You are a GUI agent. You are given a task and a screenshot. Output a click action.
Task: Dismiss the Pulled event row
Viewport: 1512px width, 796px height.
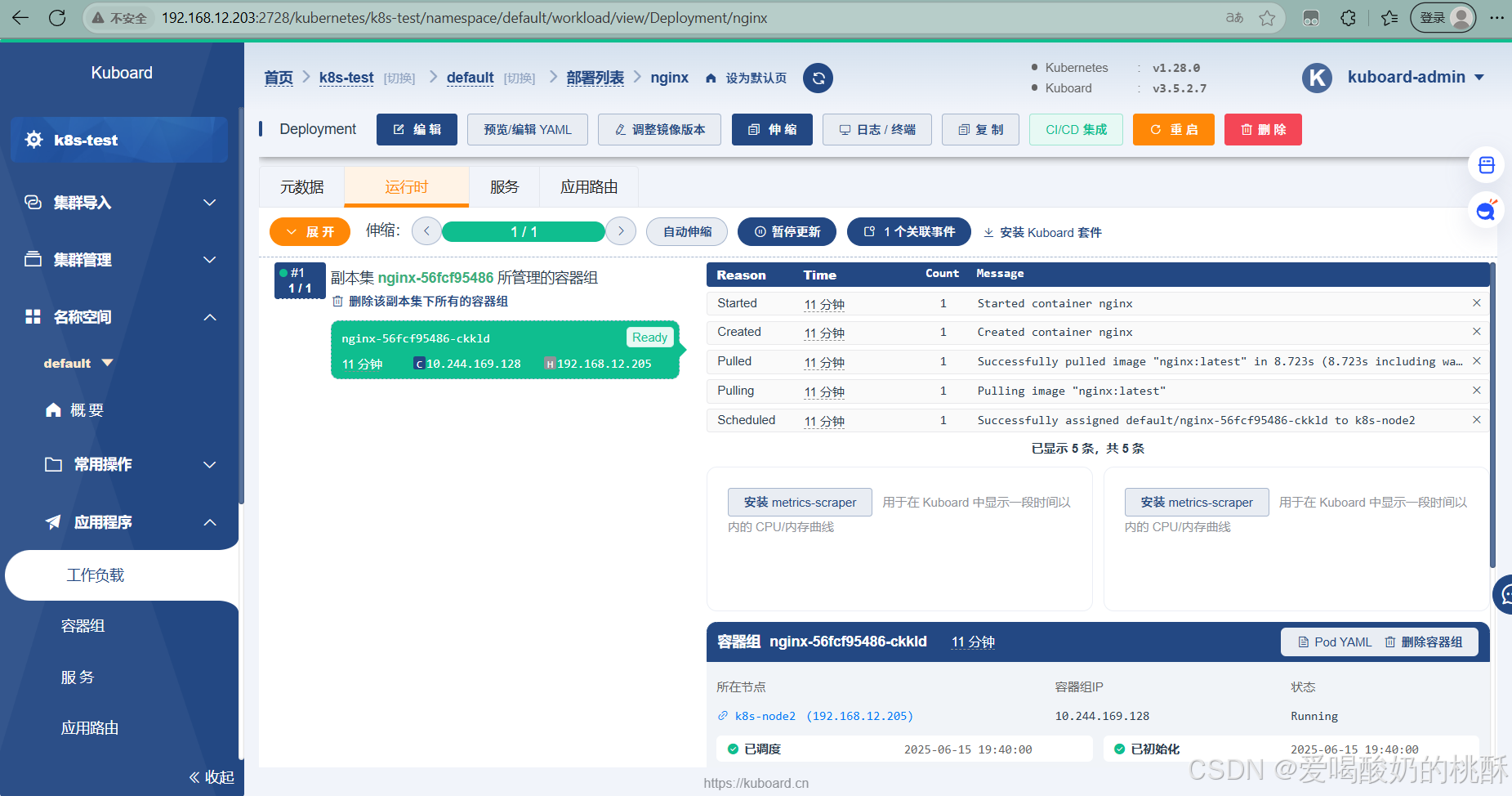(x=1477, y=361)
